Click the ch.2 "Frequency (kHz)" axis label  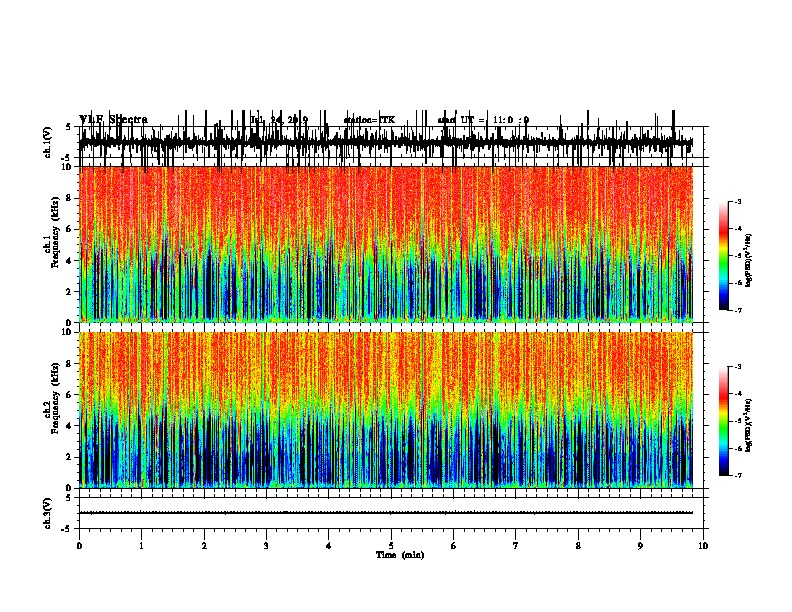pyautogui.click(x=55, y=398)
